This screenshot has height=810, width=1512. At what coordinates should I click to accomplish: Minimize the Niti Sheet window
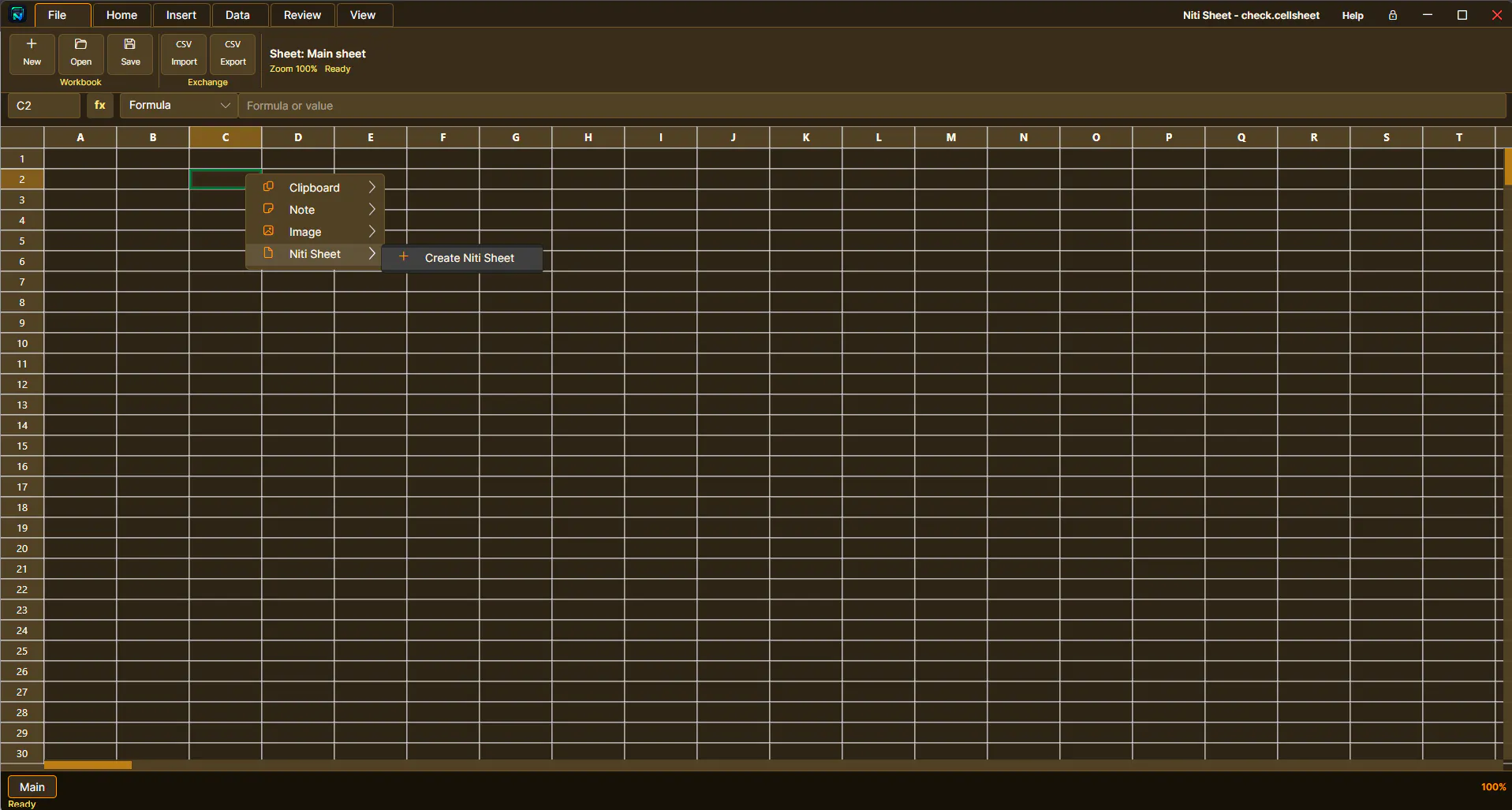tap(1428, 15)
